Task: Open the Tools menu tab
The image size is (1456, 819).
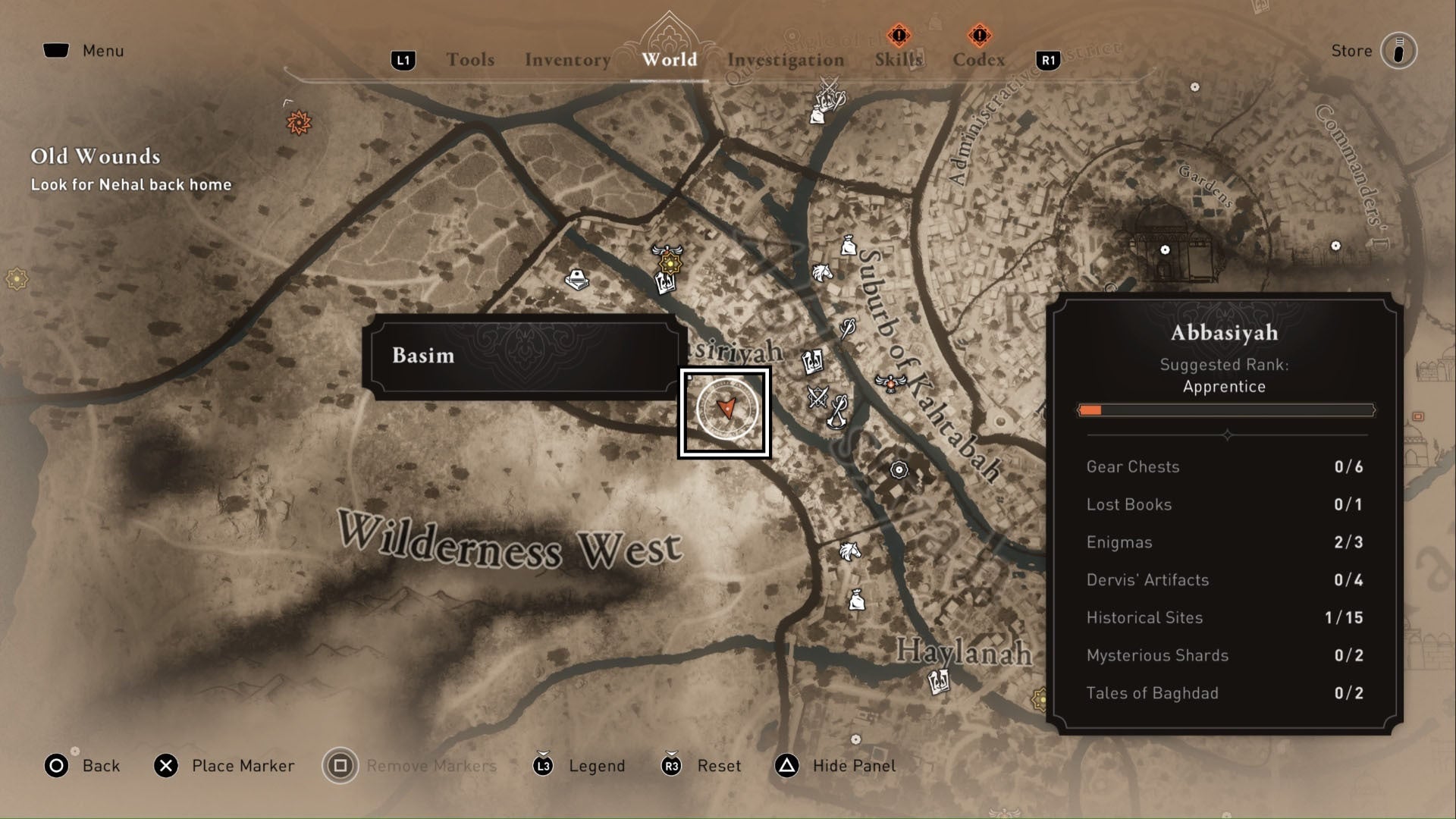Action: coord(470,59)
